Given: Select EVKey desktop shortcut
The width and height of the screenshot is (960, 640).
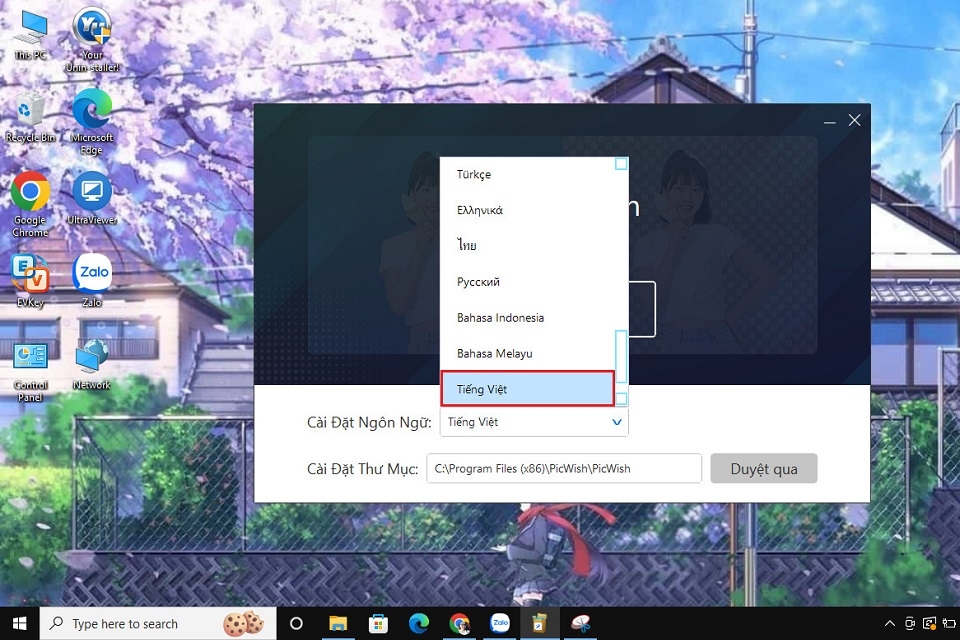Looking at the screenshot, I should 30,280.
